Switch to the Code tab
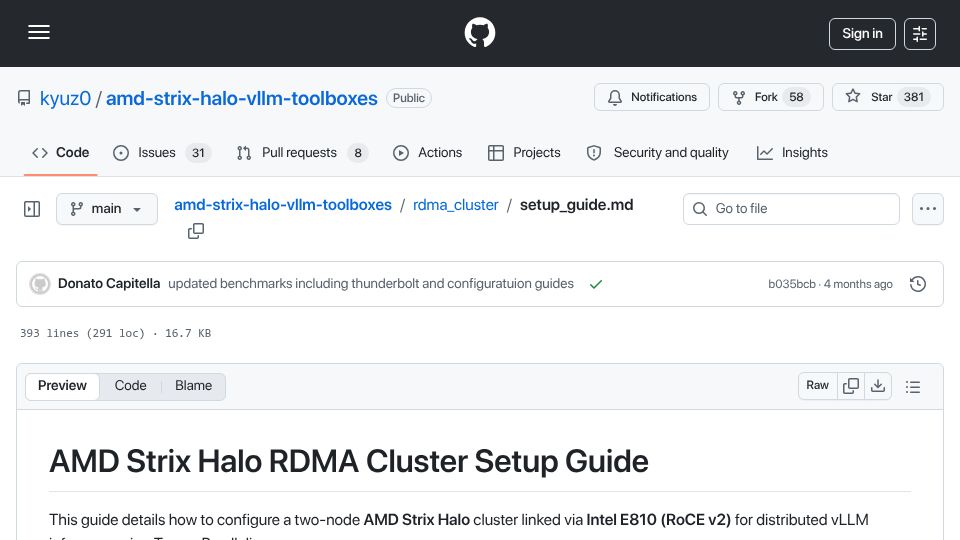Screen dimensions: 960x540 (61, 152)
